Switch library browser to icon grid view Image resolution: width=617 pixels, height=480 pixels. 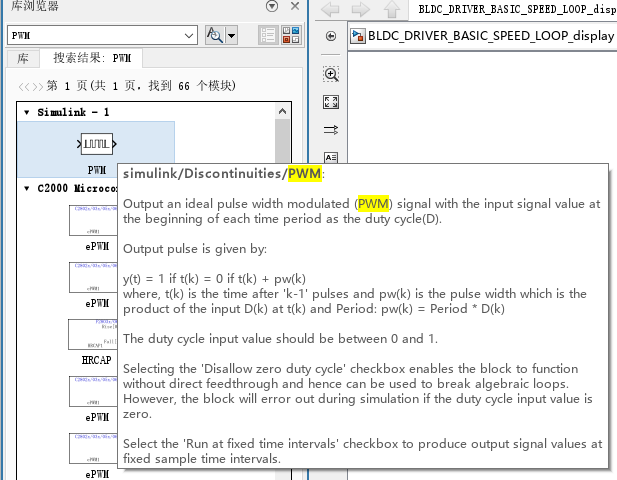pyautogui.click(x=291, y=35)
